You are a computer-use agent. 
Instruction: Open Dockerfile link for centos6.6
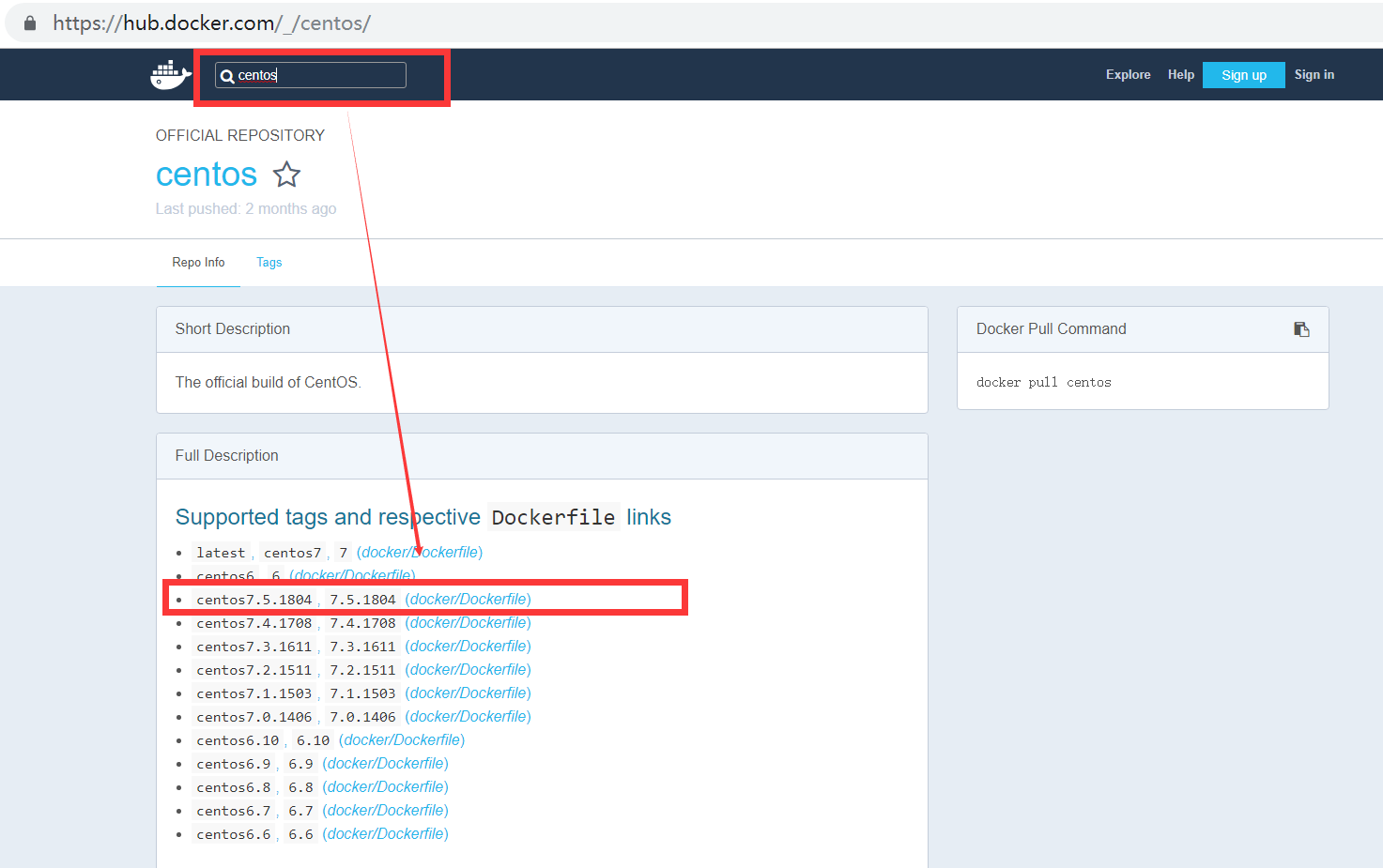click(386, 834)
